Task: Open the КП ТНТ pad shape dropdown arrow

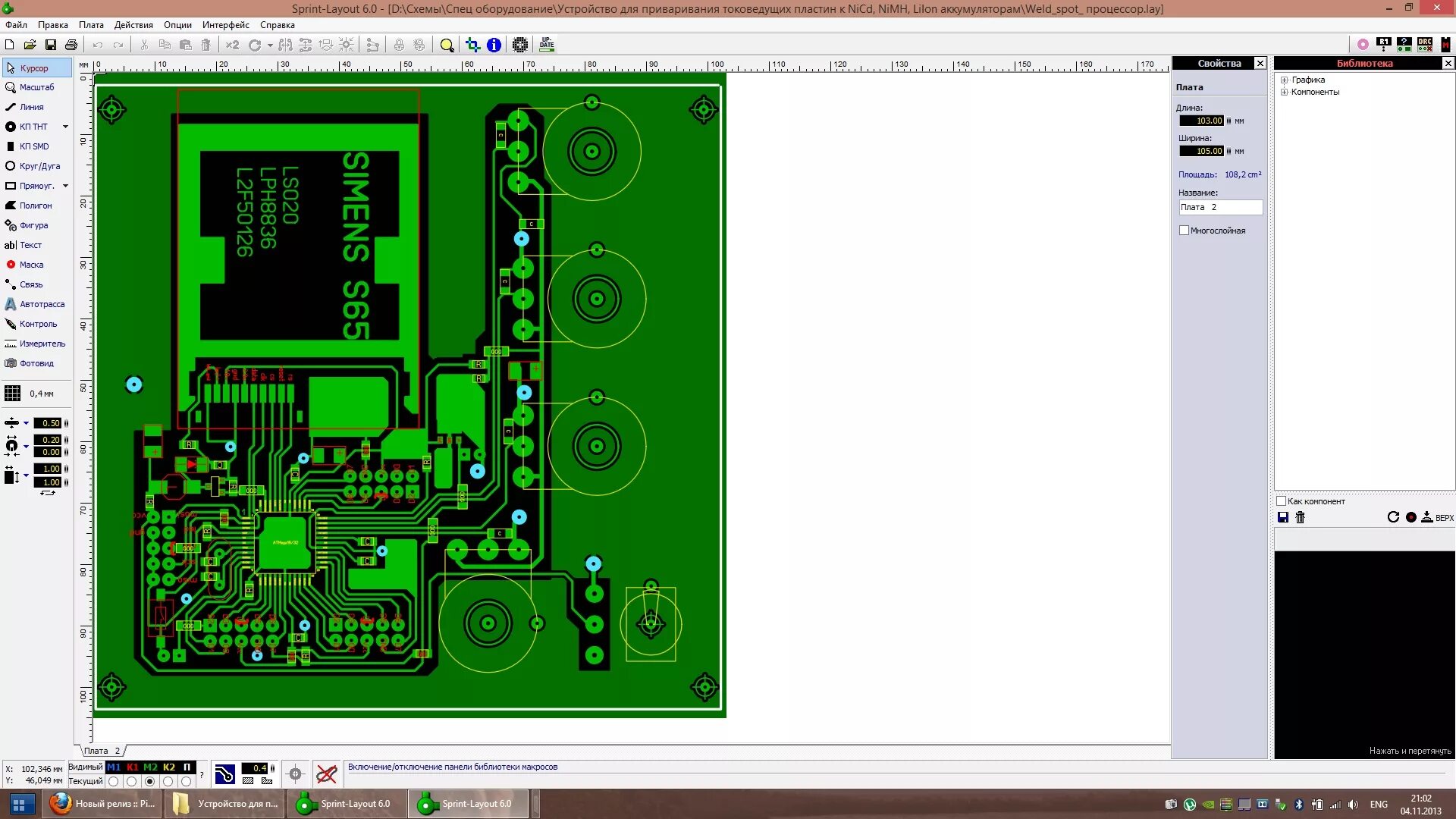Action: (65, 127)
